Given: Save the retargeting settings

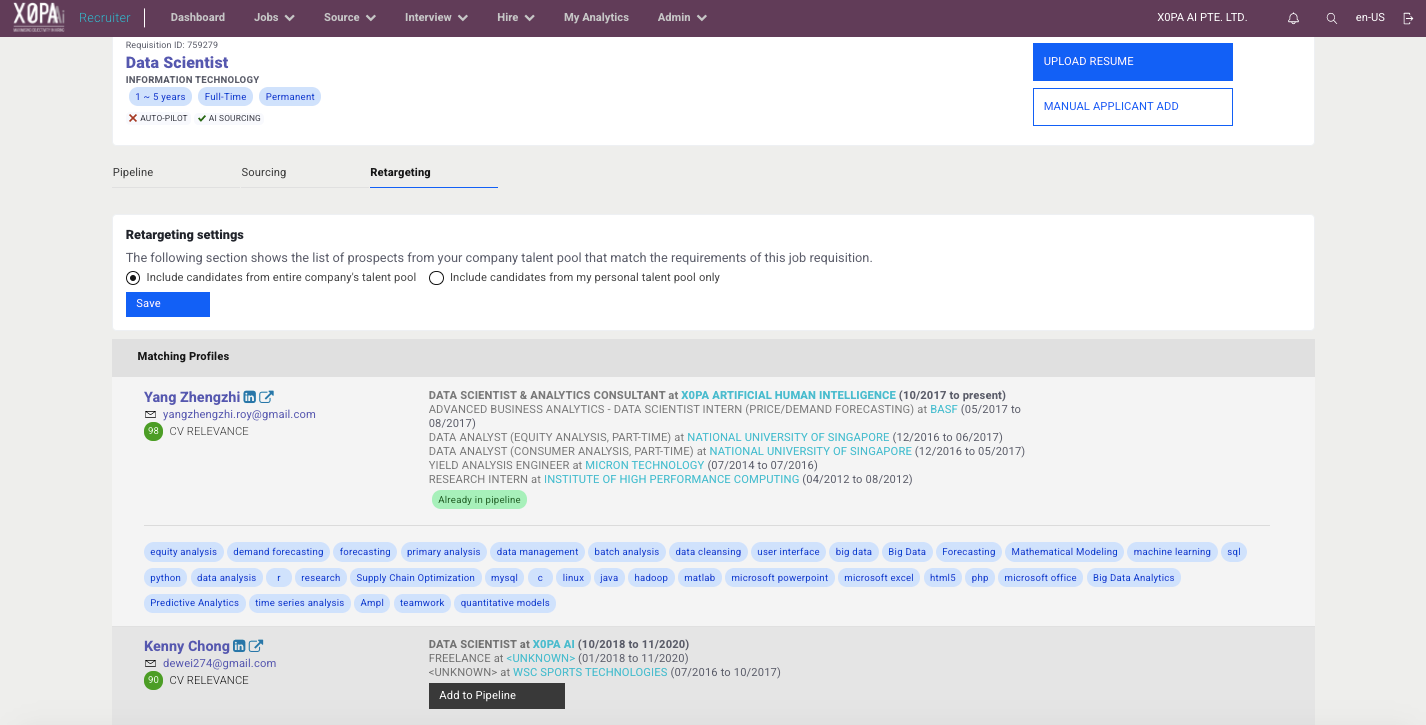Looking at the screenshot, I should [168, 304].
